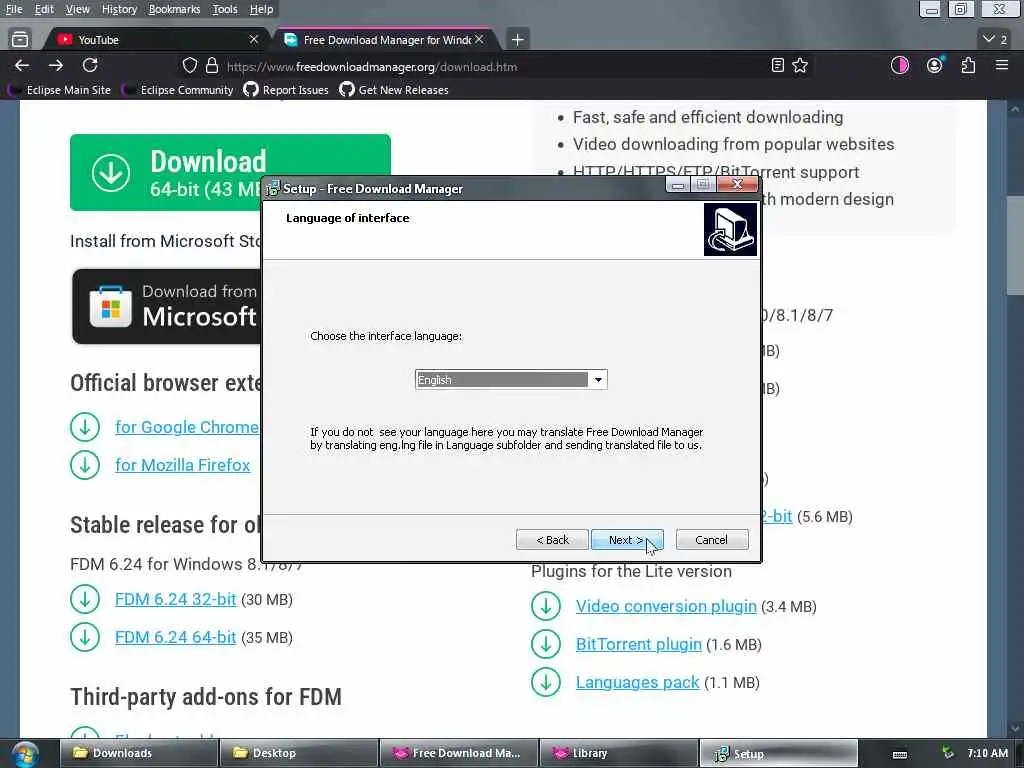The height and width of the screenshot is (768, 1024).
Task: Switch to Free Download Ma... taskbar button
Action: (459, 754)
